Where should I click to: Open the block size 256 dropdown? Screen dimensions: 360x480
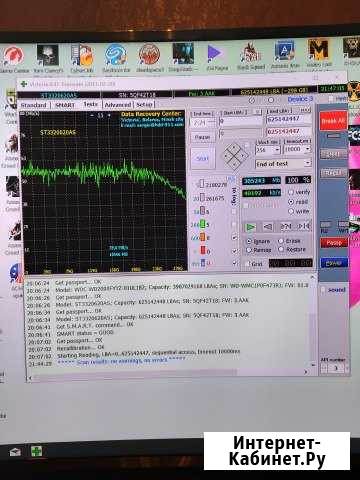pos(268,150)
